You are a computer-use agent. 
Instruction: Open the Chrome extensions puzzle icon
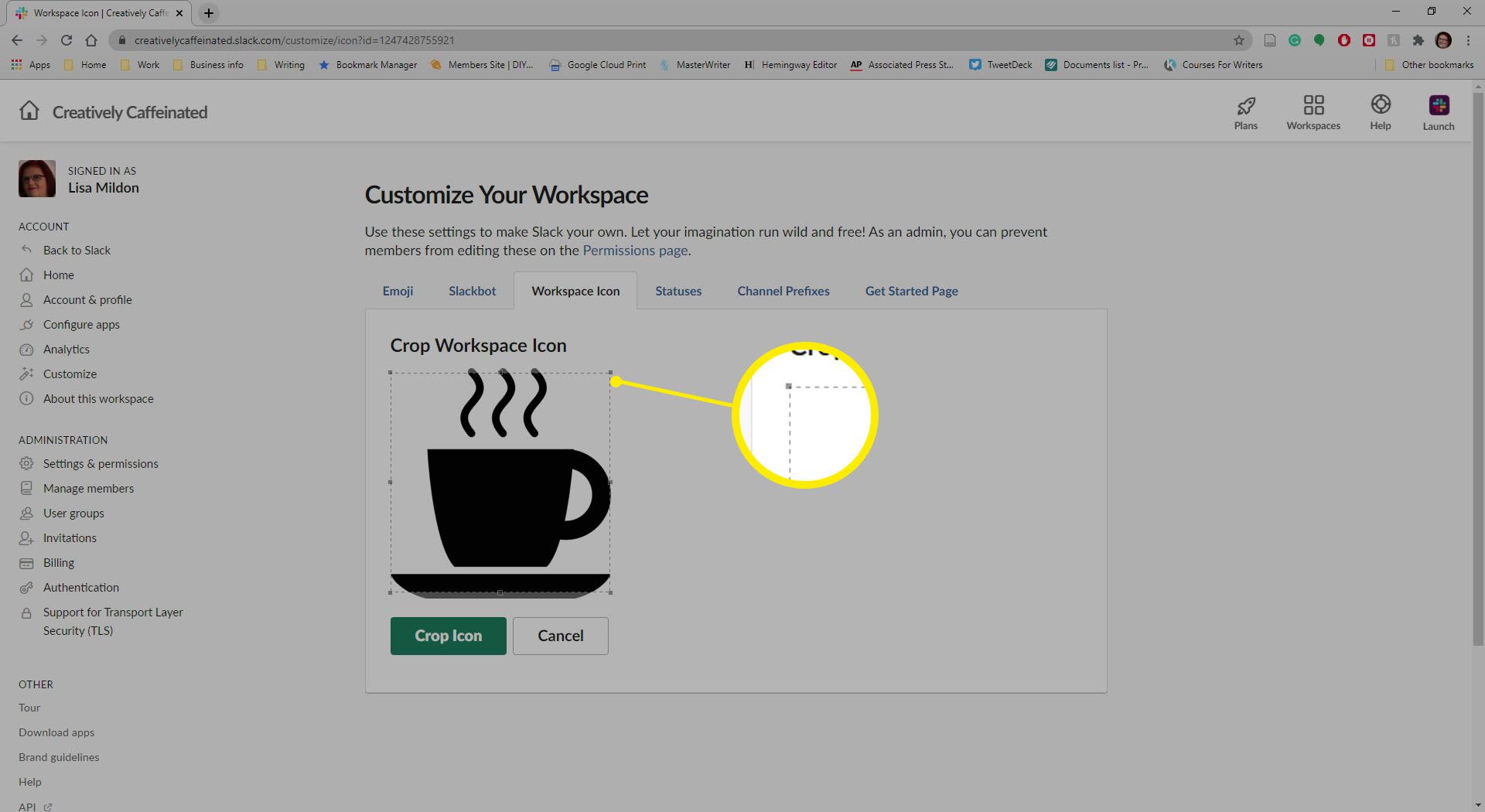tap(1418, 40)
